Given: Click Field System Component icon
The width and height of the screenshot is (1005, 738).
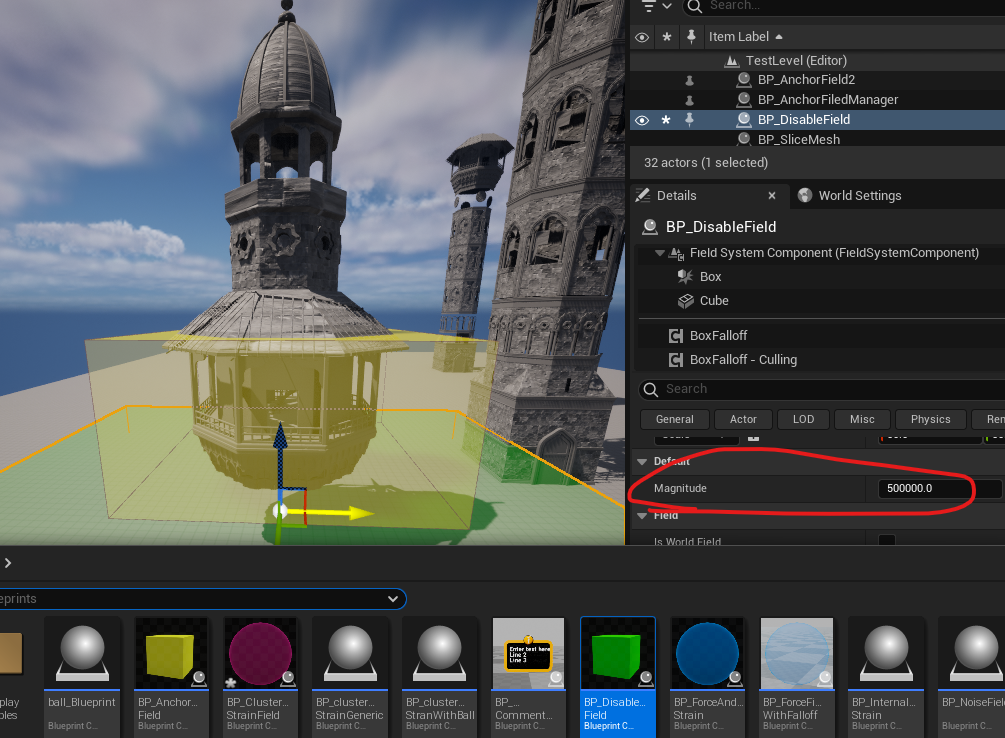Looking at the screenshot, I should [x=676, y=253].
